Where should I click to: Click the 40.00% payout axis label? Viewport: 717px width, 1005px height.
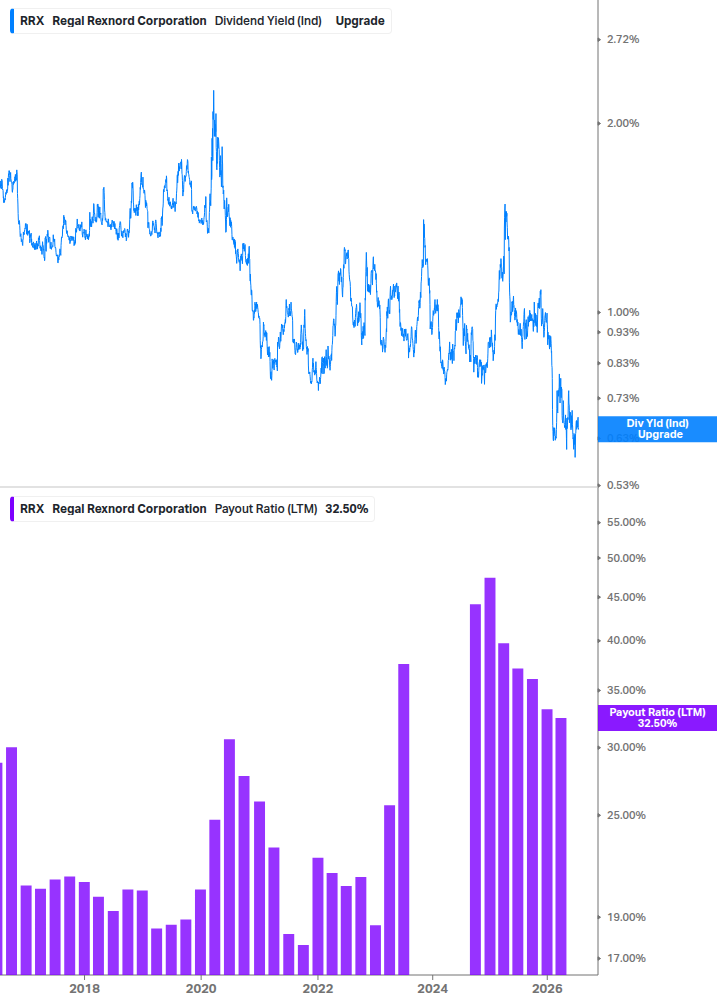[x=626, y=640]
